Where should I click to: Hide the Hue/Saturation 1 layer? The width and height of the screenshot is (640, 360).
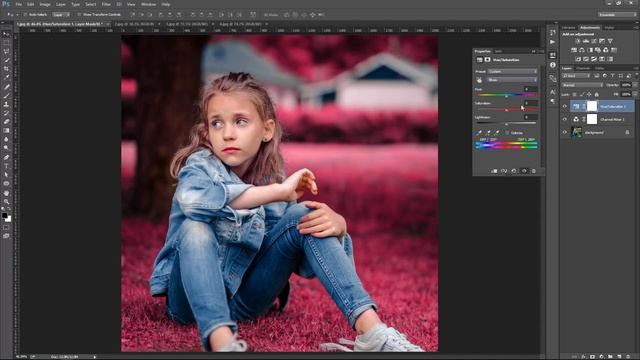pos(565,106)
